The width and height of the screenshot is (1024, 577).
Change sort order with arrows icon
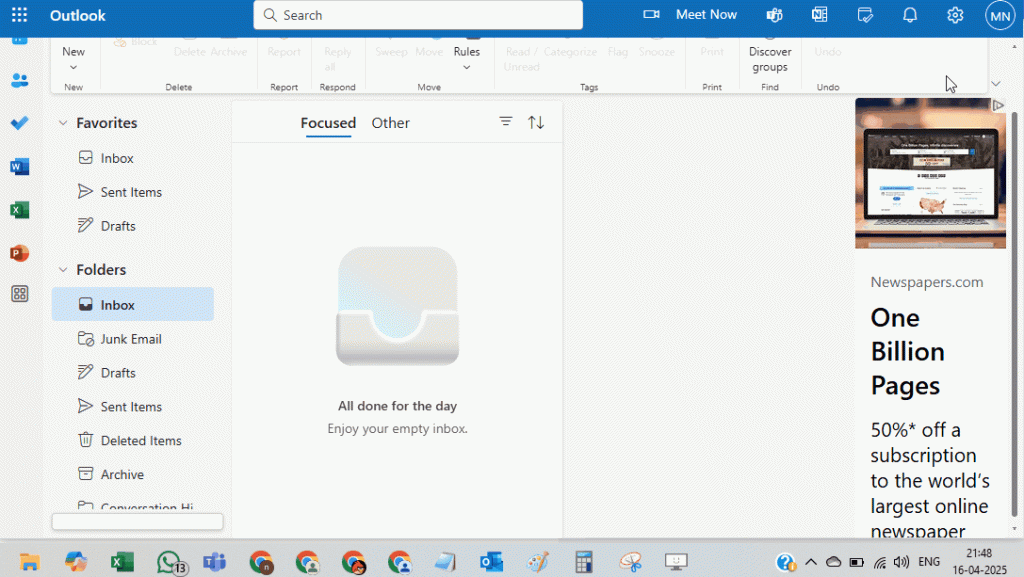pos(536,122)
